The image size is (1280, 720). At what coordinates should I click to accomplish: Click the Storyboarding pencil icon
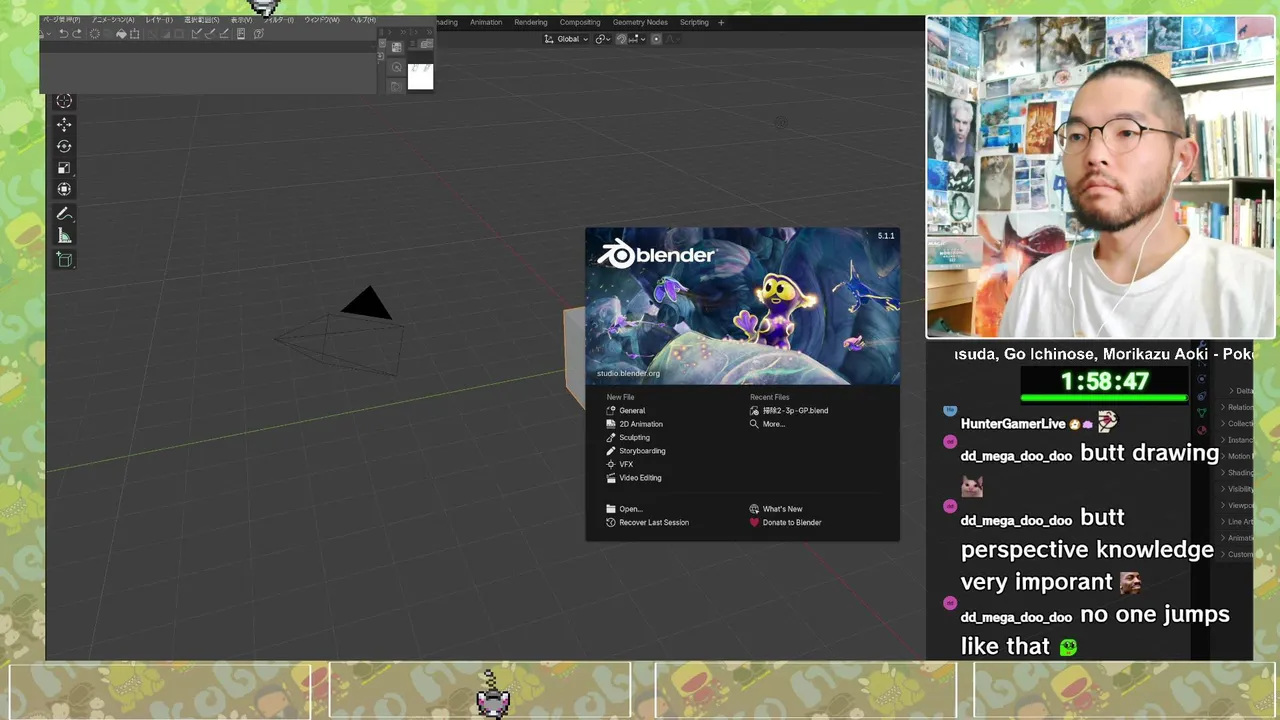pyautogui.click(x=611, y=451)
